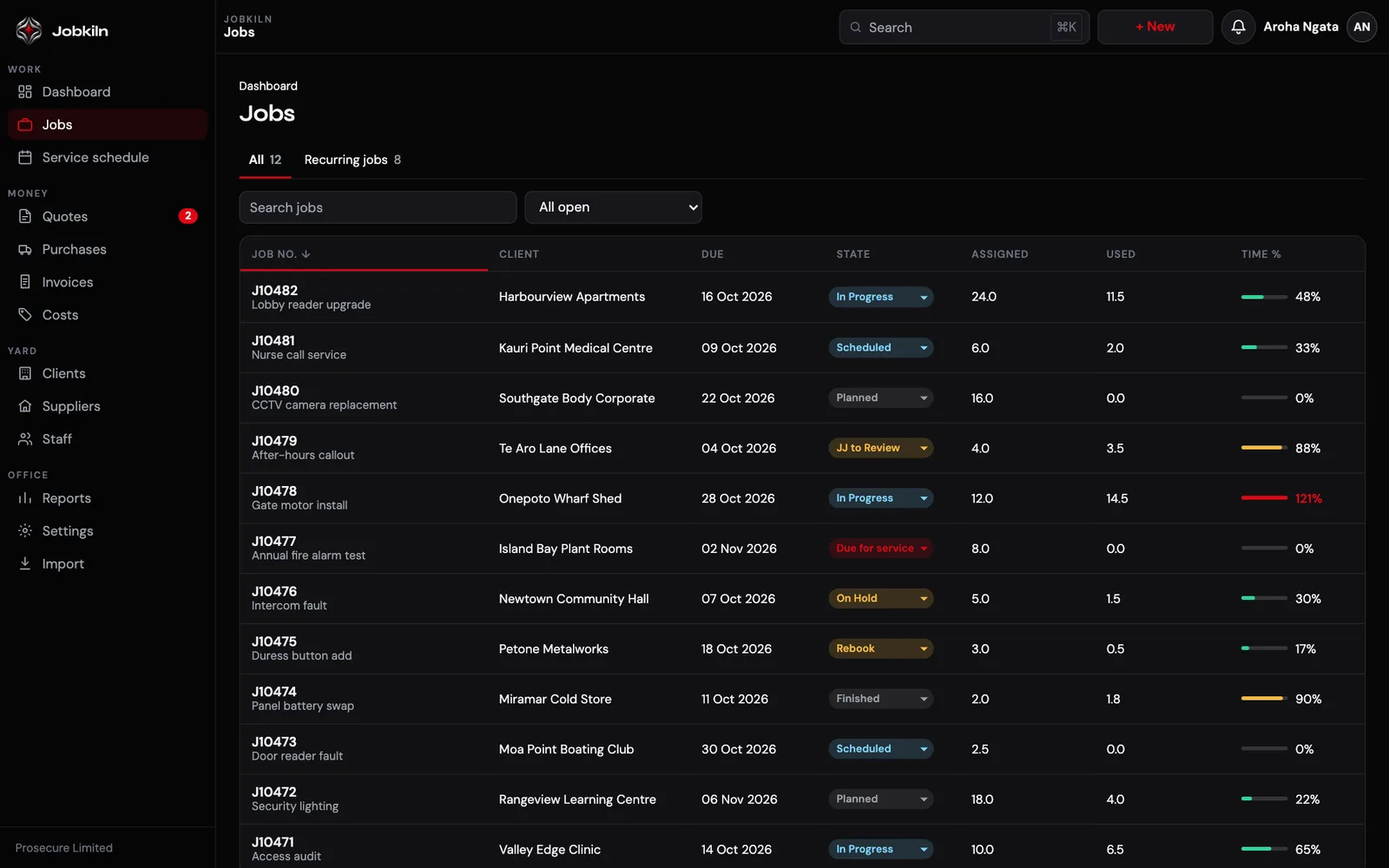Screen dimensions: 1389x868
Task: Click the Staff people icon
Action: click(25, 439)
